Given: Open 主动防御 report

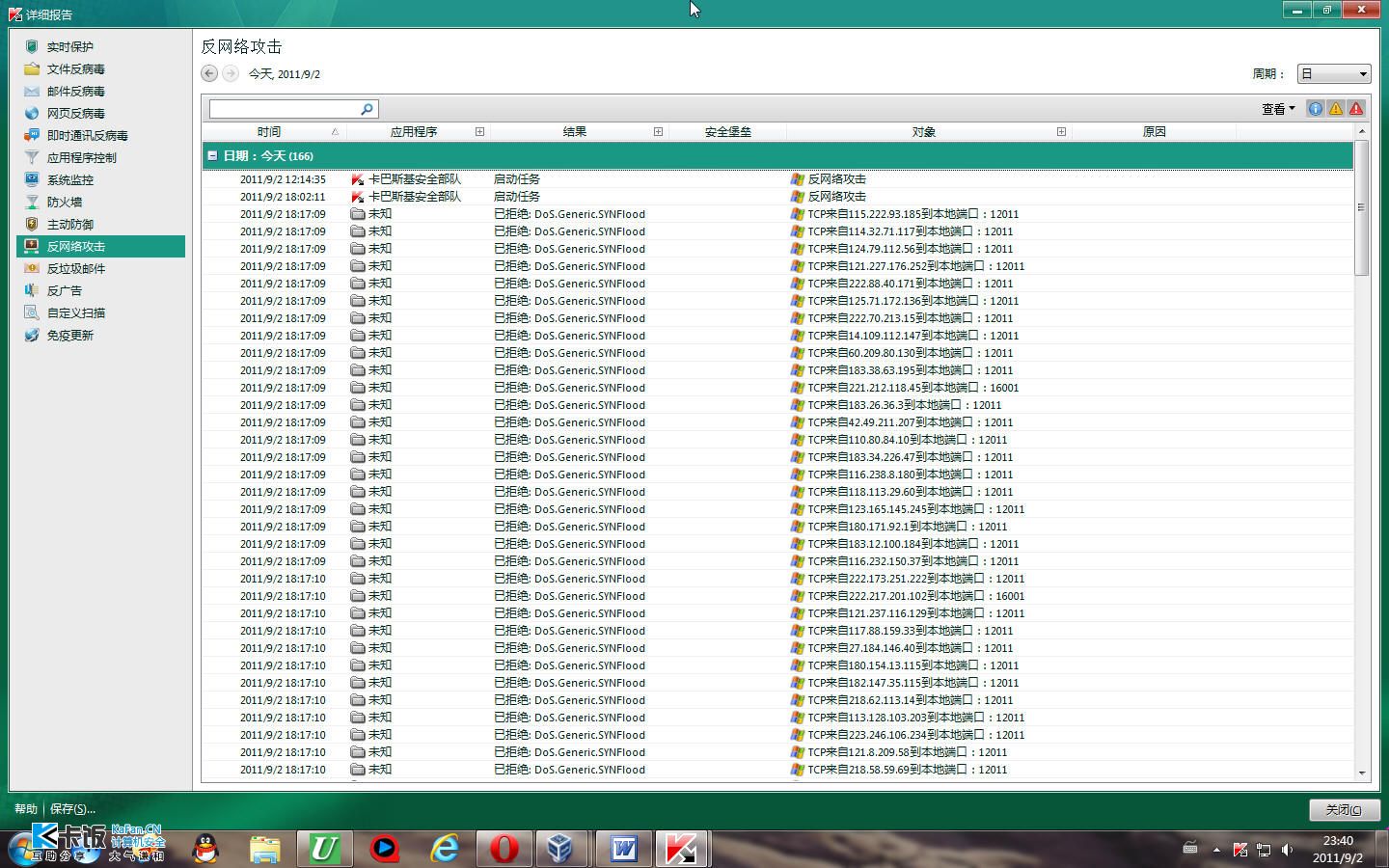Looking at the screenshot, I should pos(70,224).
